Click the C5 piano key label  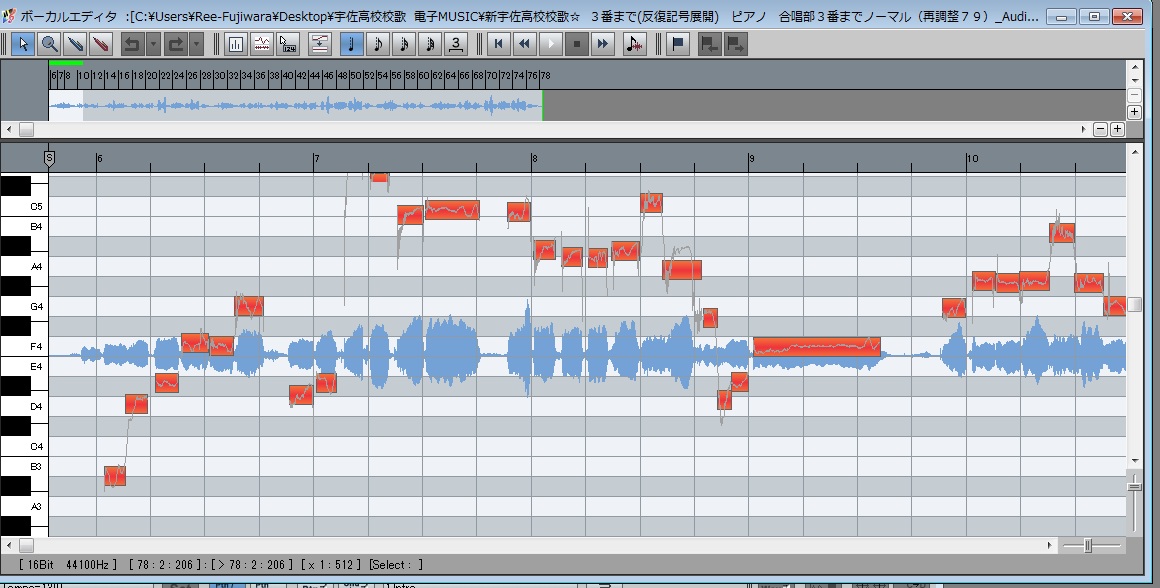tap(36, 206)
